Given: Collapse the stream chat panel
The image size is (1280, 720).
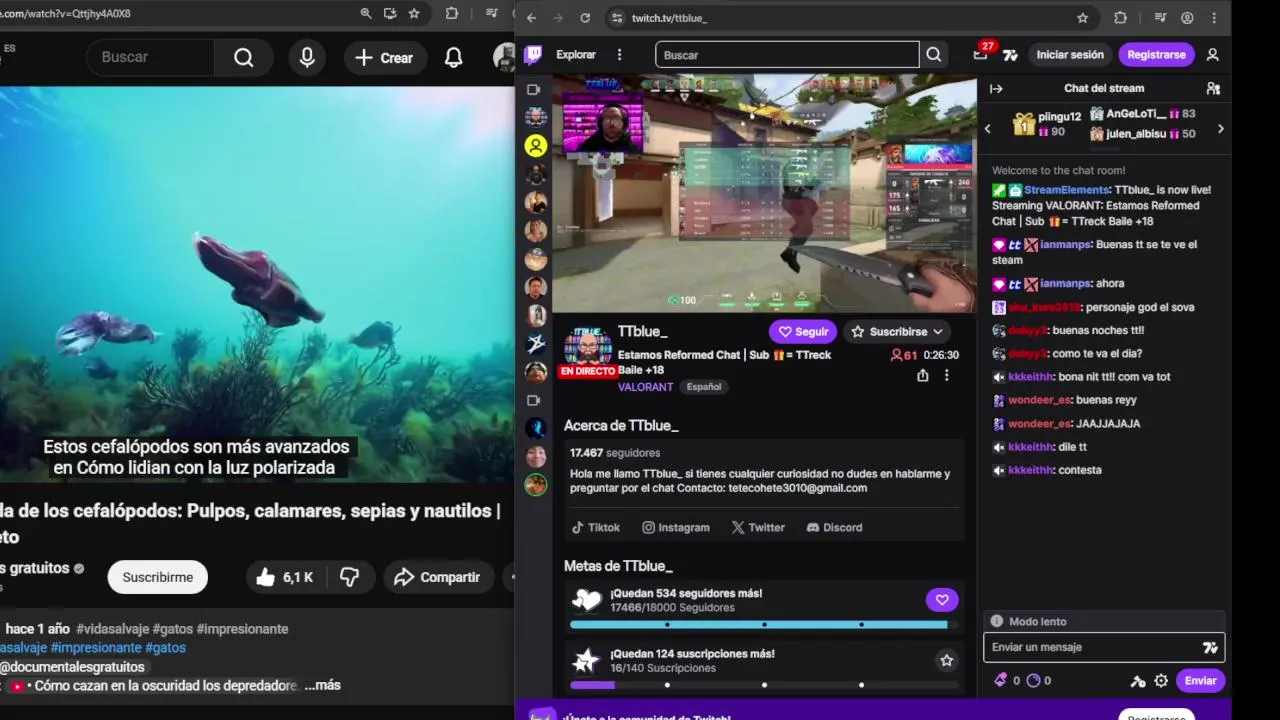Looking at the screenshot, I should click(x=996, y=88).
